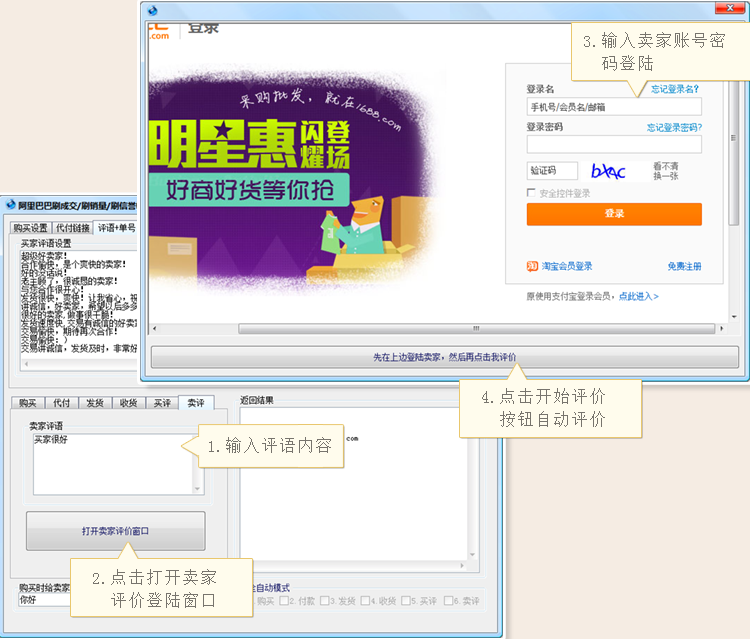Click the 好商好货等你抢 banner text

pos(249,190)
